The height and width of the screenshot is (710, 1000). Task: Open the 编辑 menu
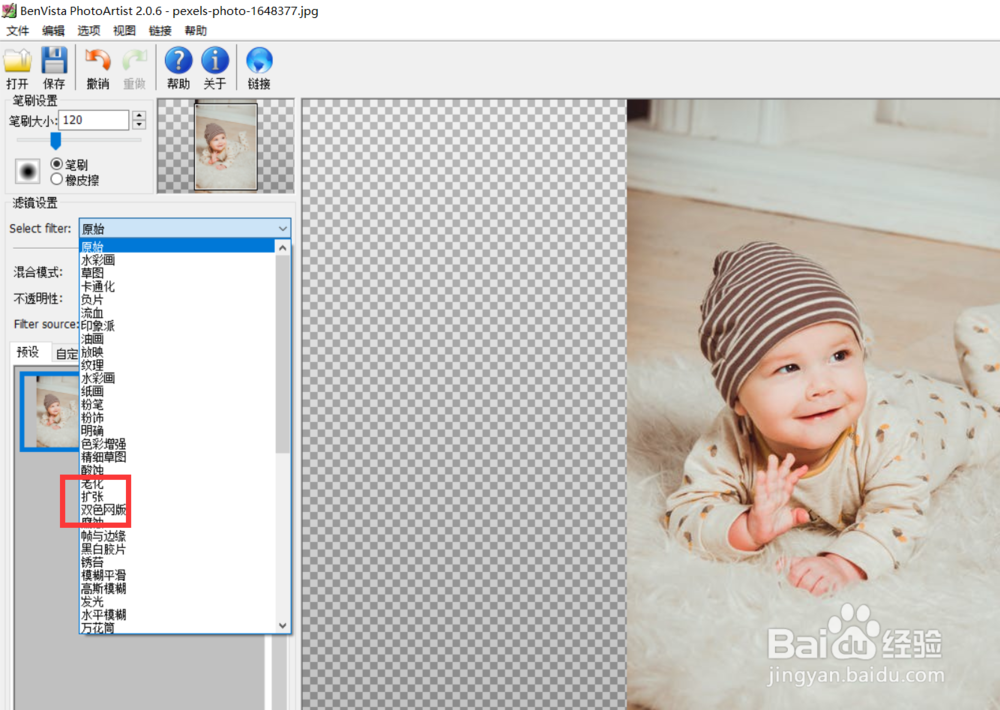(x=54, y=31)
